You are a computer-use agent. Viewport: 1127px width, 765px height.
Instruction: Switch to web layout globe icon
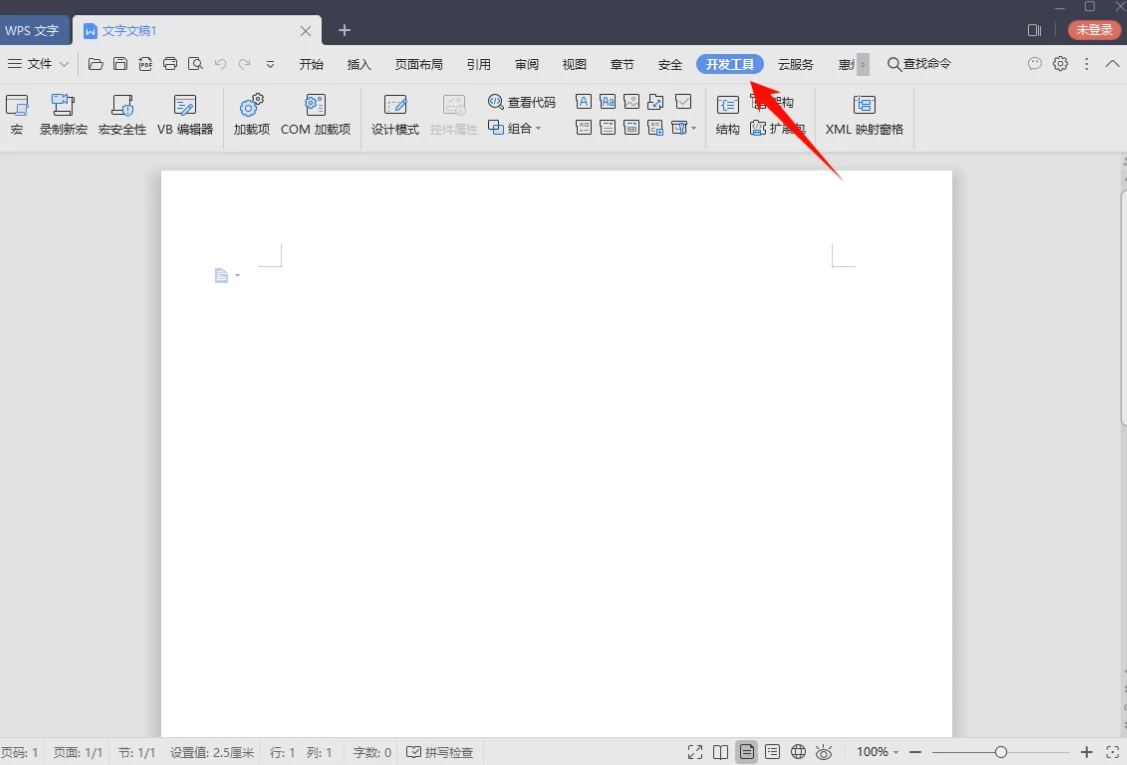(798, 752)
